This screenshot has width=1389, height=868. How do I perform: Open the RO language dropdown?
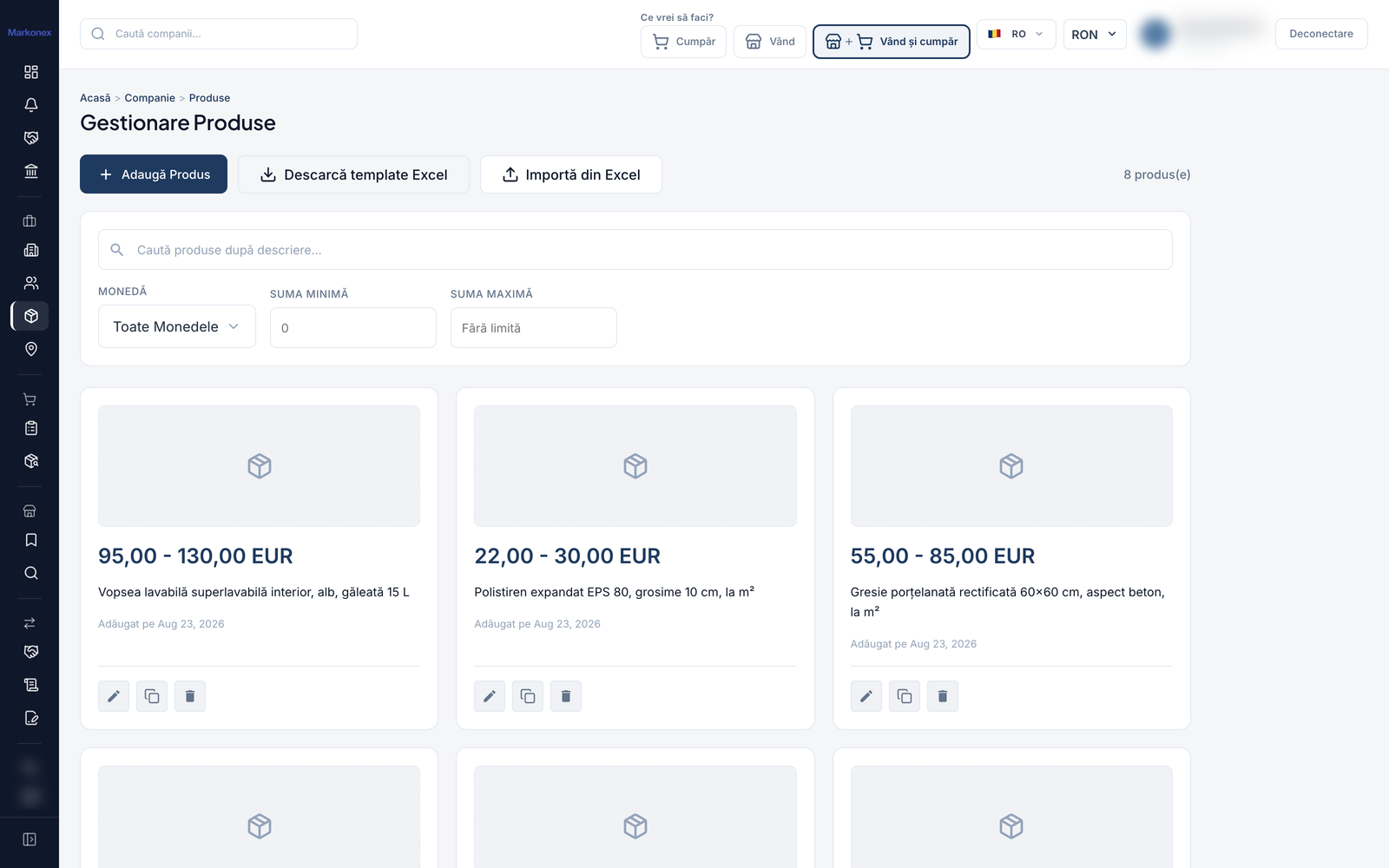tap(1017, 34)
